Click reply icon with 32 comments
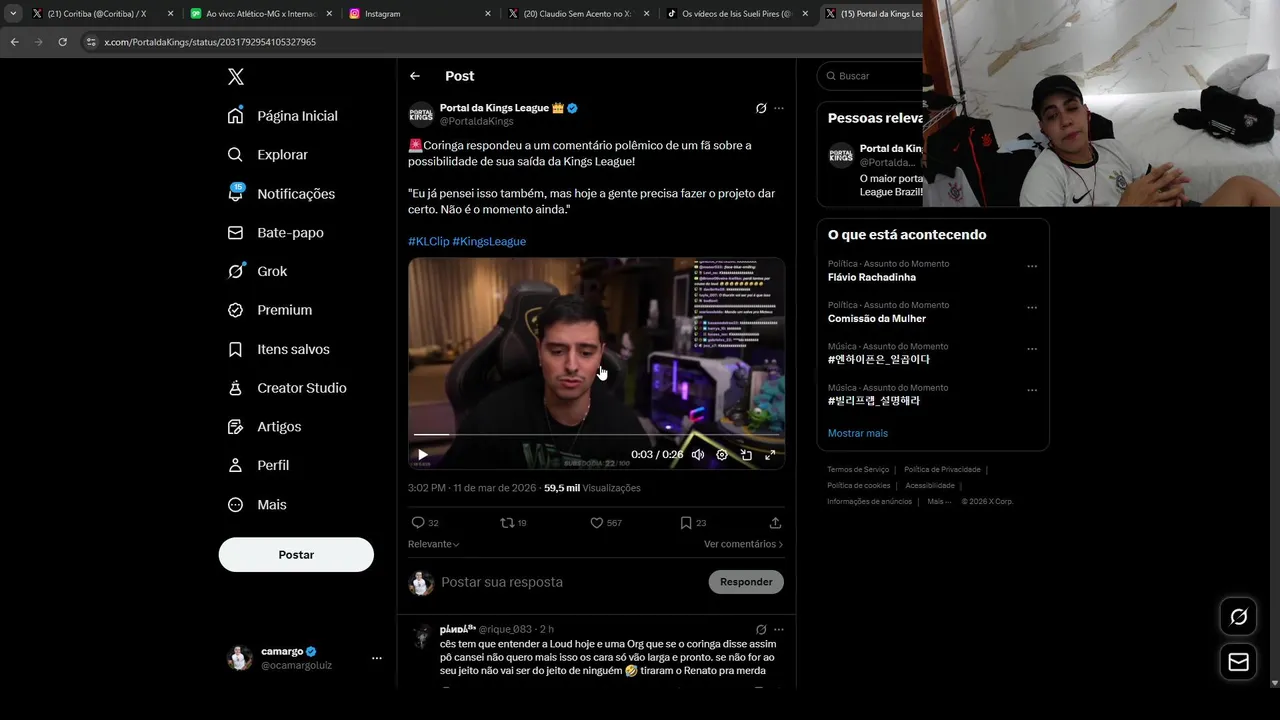The image size is (1280, 720). 425,523
